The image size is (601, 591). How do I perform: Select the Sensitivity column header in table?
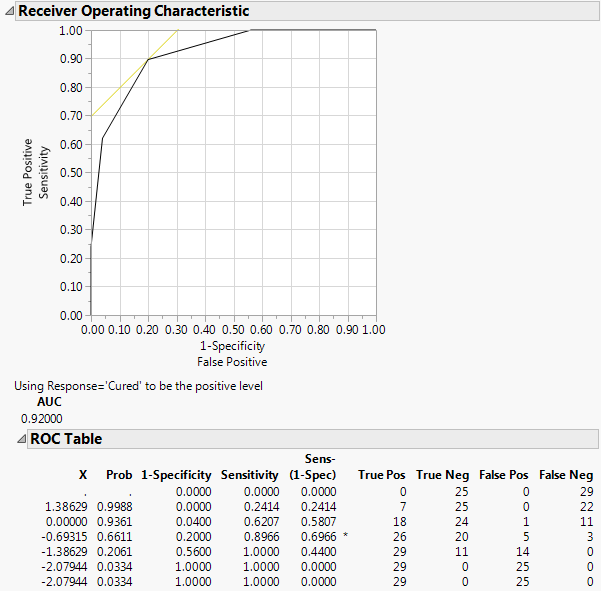[x=250, y=475]
